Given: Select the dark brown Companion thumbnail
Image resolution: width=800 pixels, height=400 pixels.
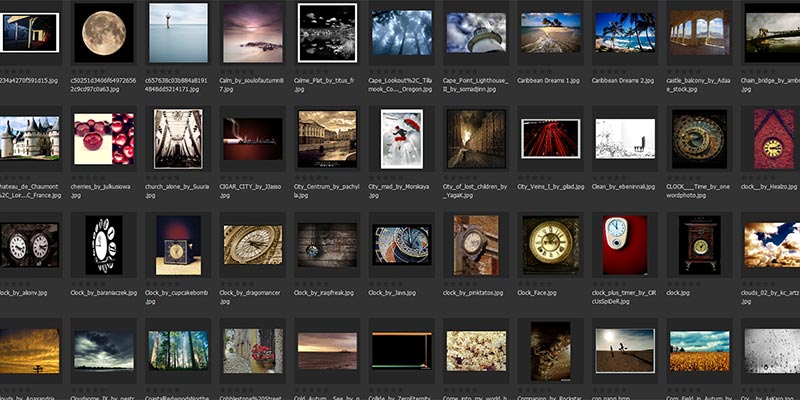Looking at the screenshot, I should (551, 351).
